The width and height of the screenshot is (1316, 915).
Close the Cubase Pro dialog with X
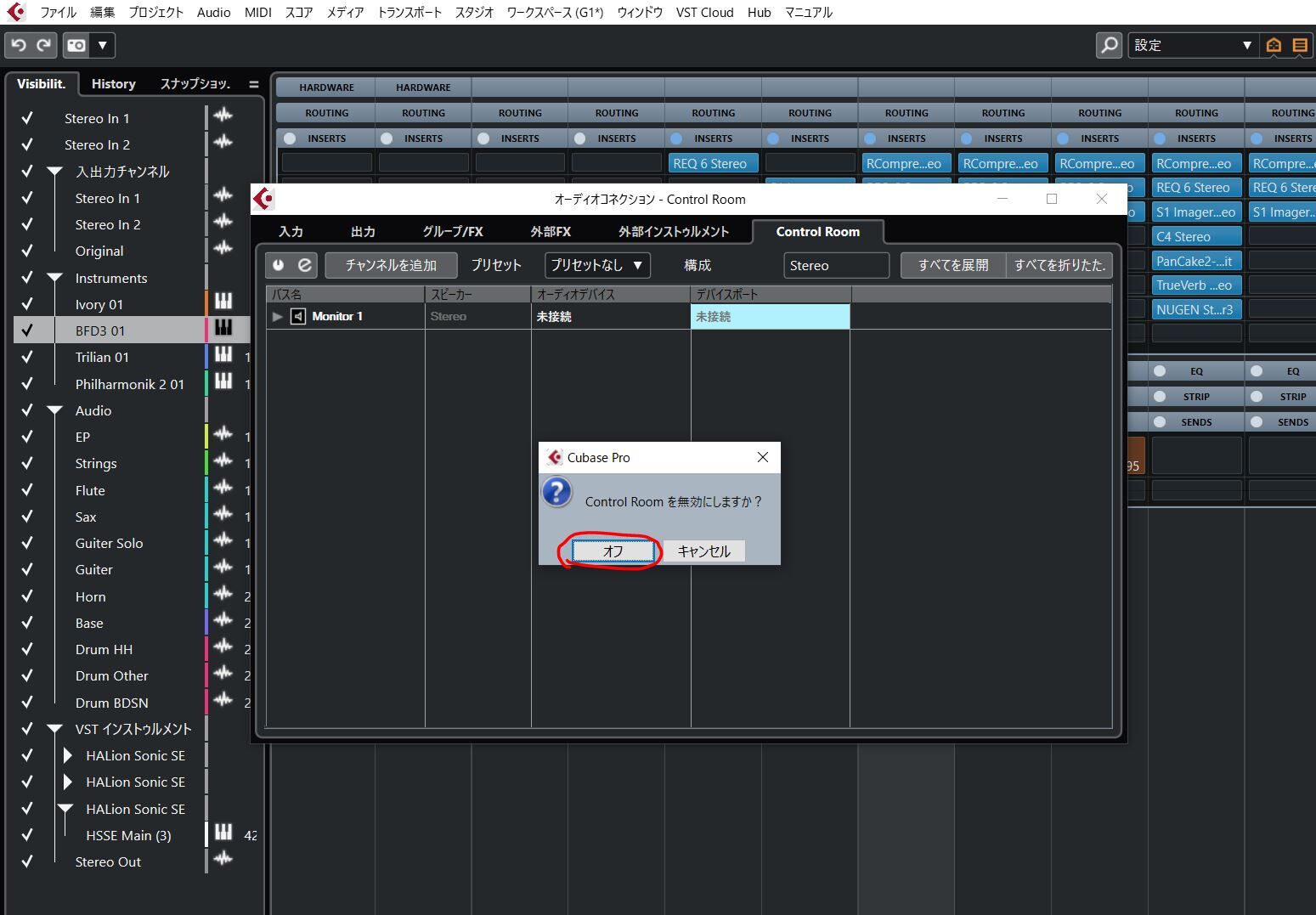pyautogui.click(x=763, y=457)
